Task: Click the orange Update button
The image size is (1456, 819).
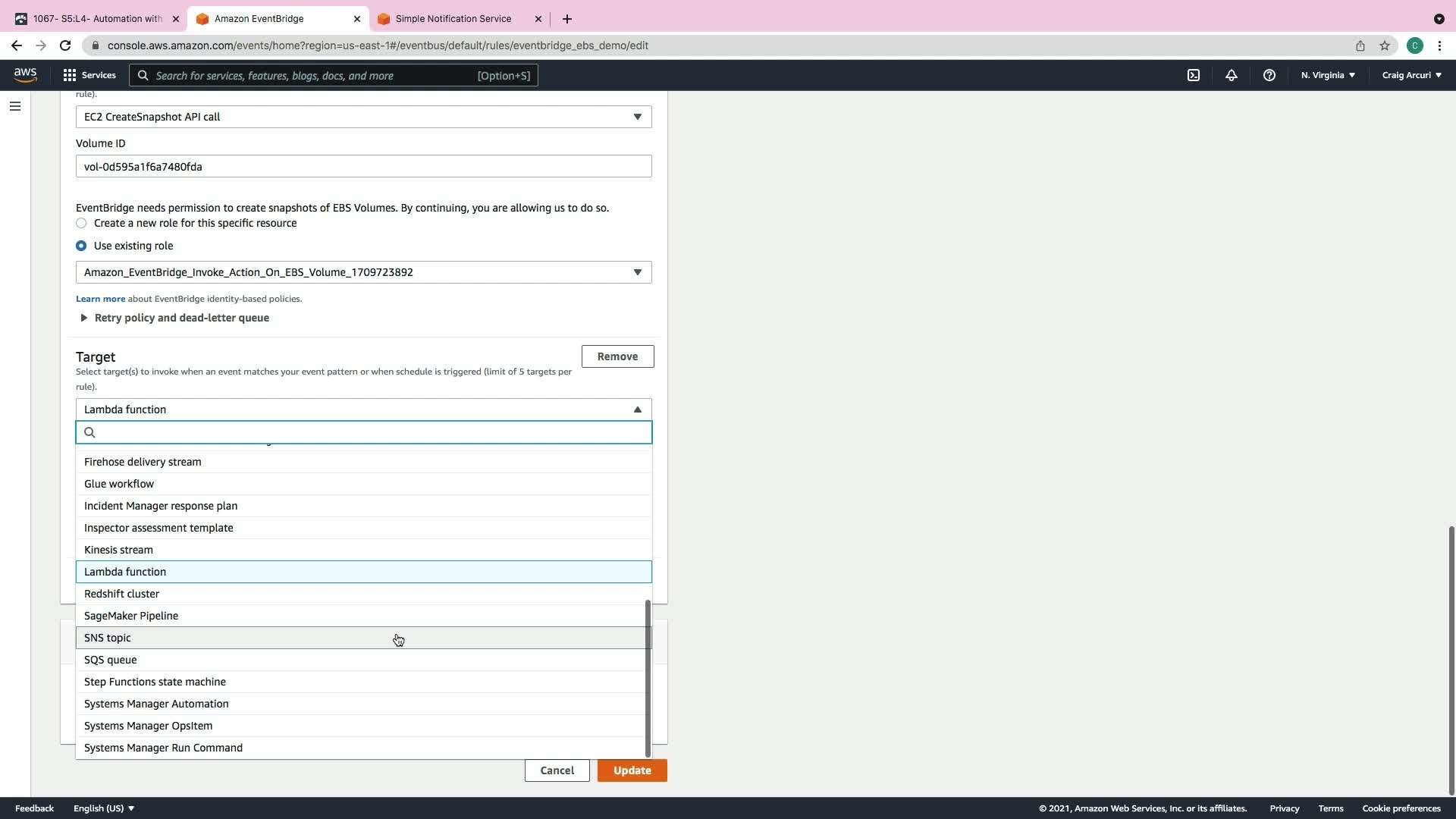Action: (632, 770)
